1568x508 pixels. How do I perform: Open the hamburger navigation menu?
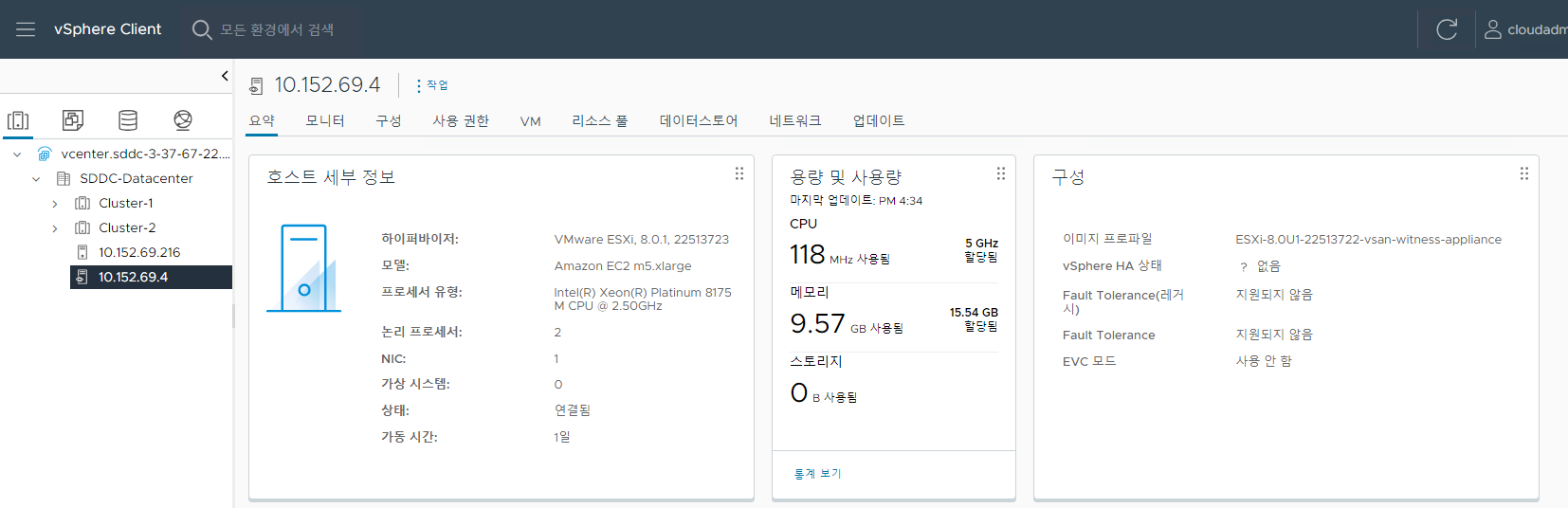(26, 29)
